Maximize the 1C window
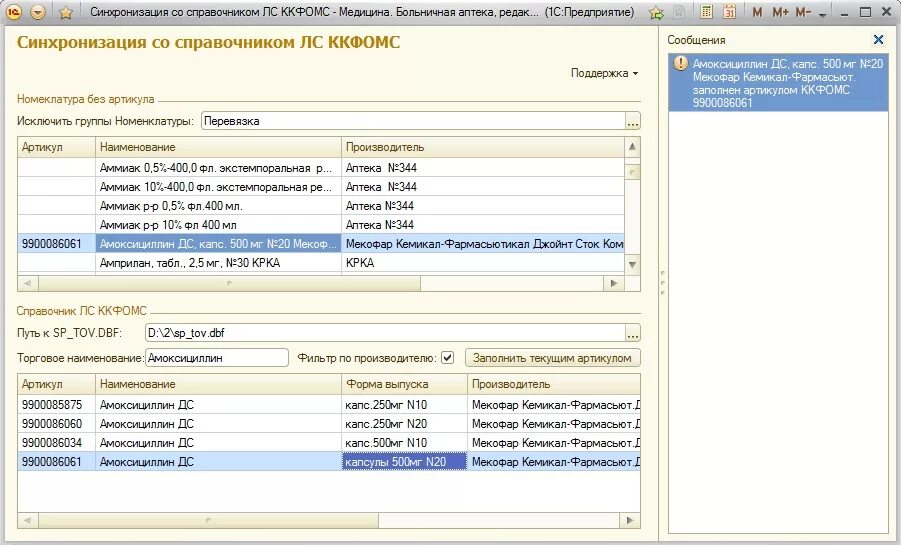The height and width of the screenshot is (547, 901). 865,13
